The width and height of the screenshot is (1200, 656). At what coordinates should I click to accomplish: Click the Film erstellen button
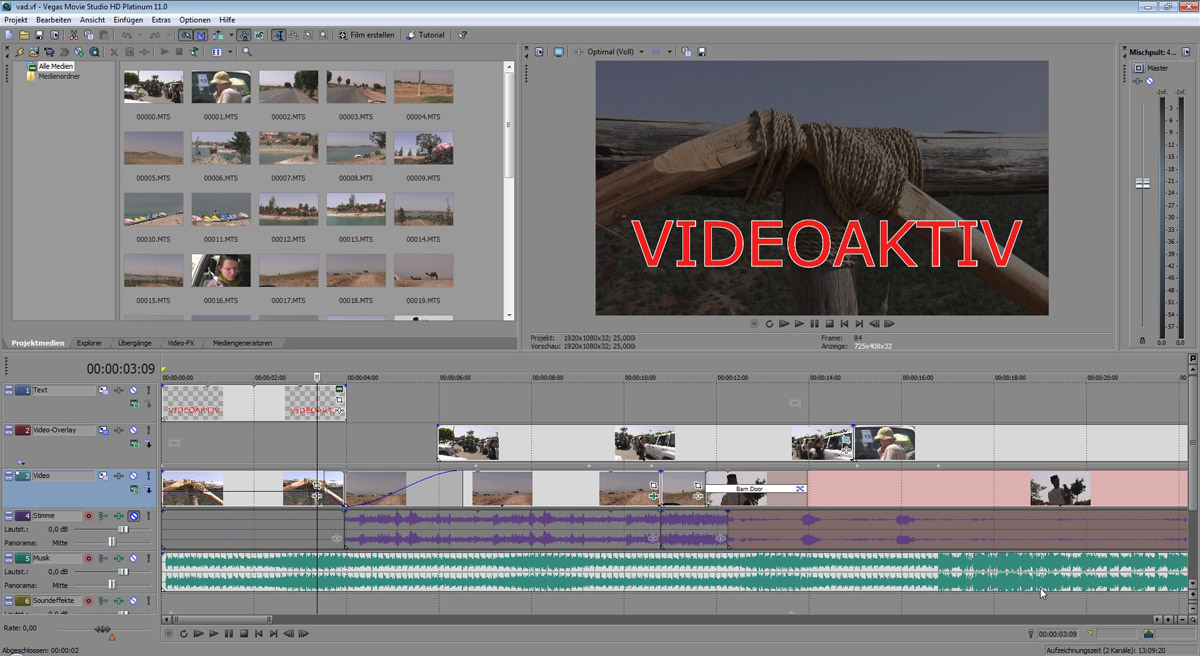pos(367,35)
